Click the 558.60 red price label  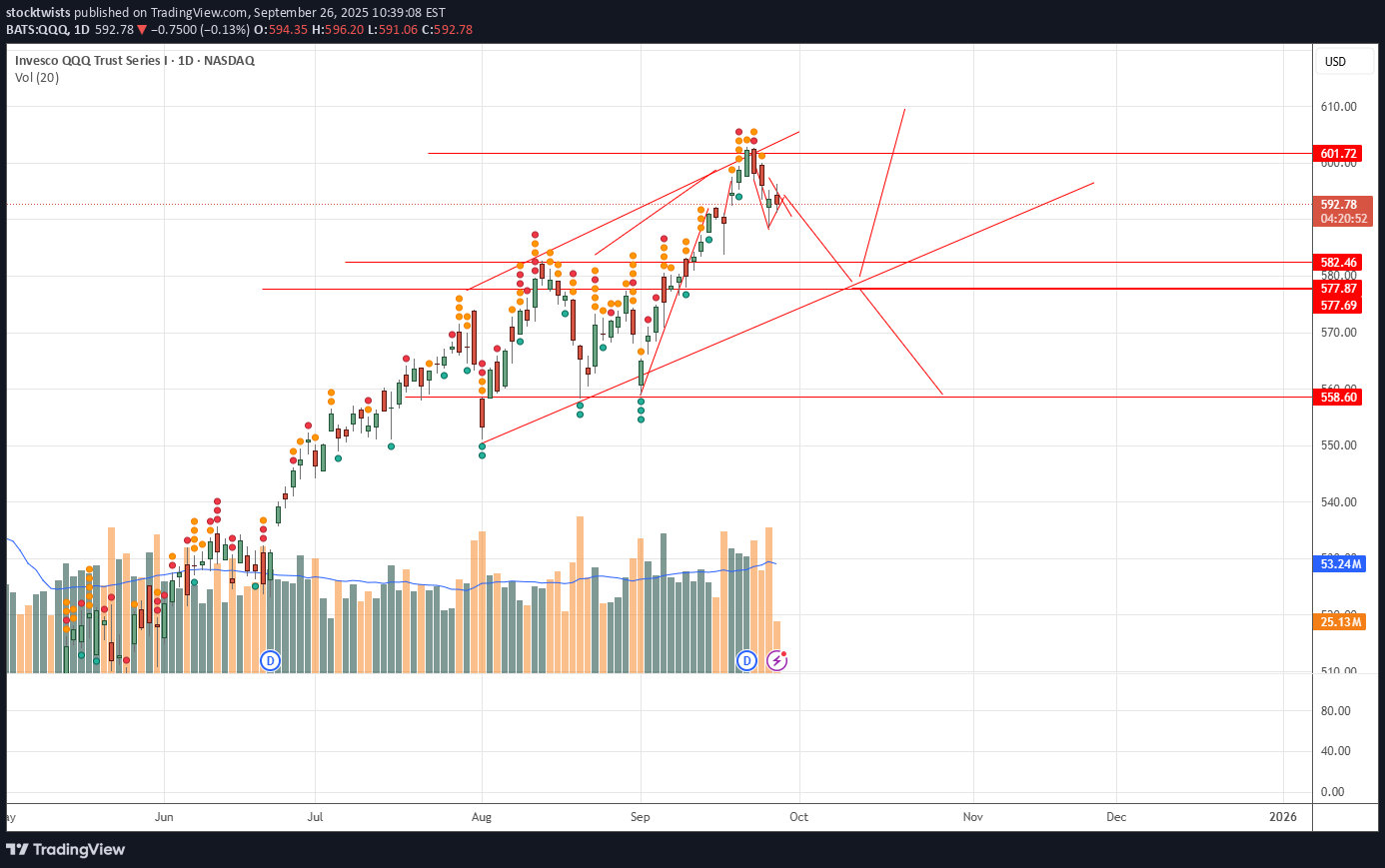(1339, 397)
